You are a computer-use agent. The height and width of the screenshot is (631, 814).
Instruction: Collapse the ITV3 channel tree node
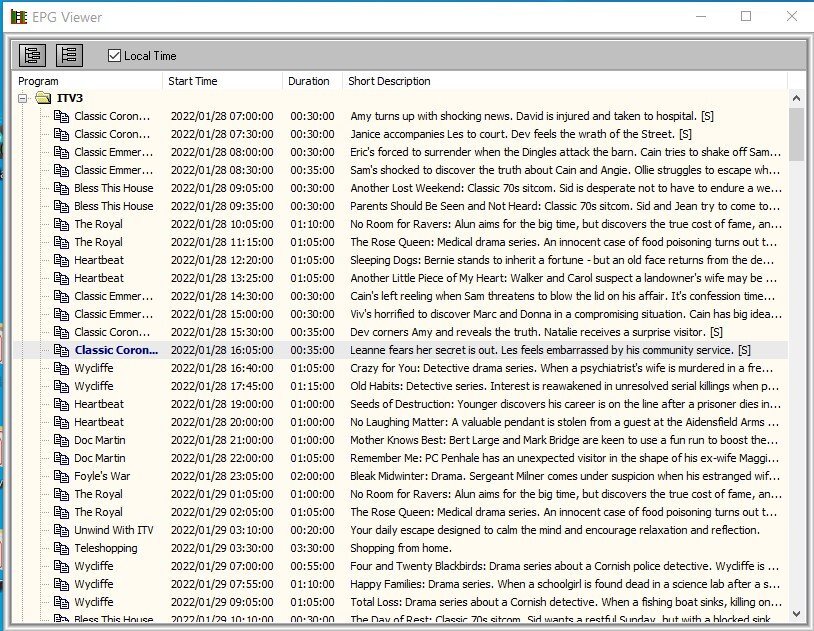click(22, 98)
